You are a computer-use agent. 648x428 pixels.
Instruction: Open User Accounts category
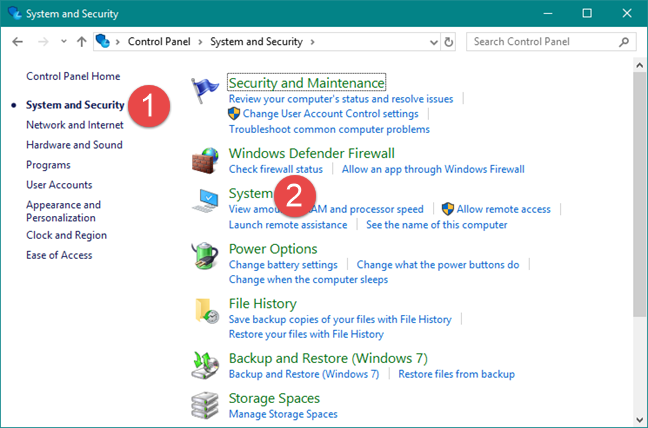pos(59,185)
